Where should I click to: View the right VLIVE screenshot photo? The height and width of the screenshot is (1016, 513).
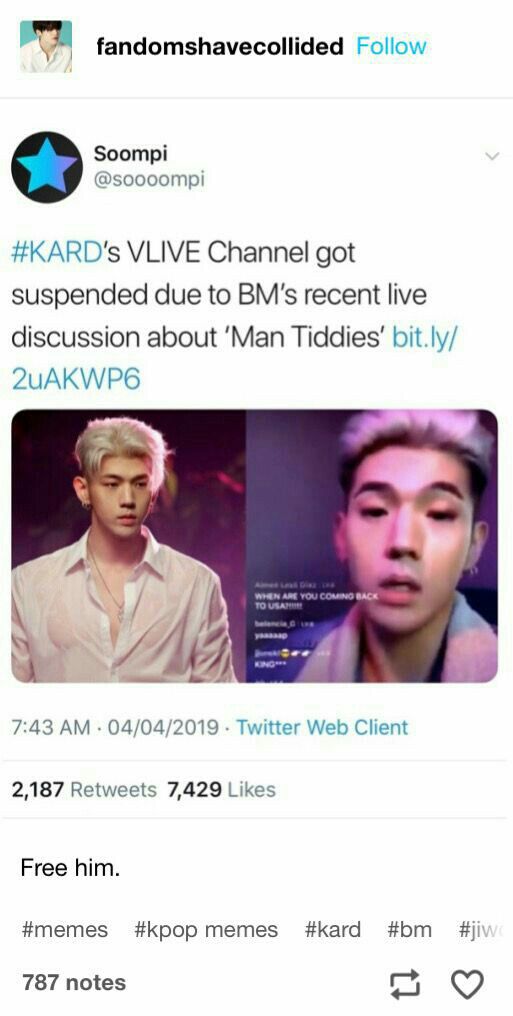(x=372, y=546)
